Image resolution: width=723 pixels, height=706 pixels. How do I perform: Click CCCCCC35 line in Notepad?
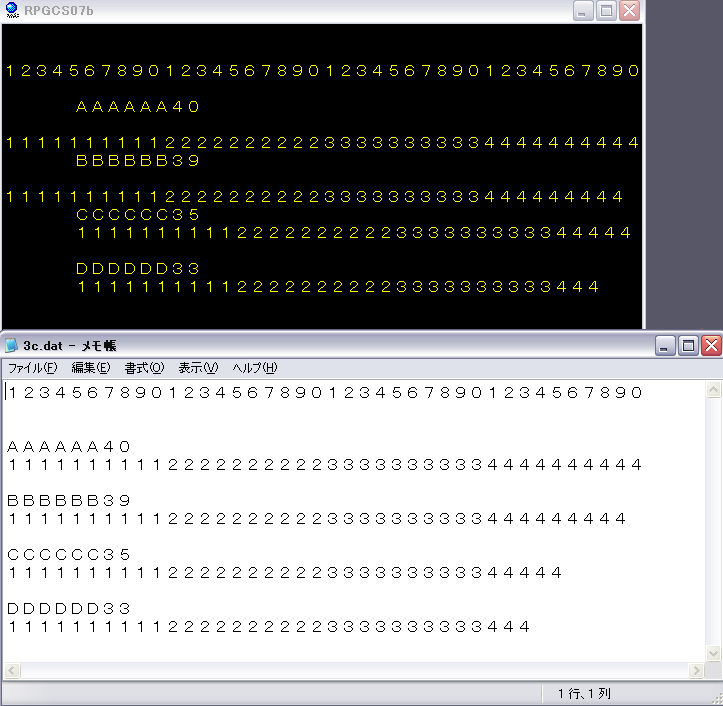click(69, 554)
